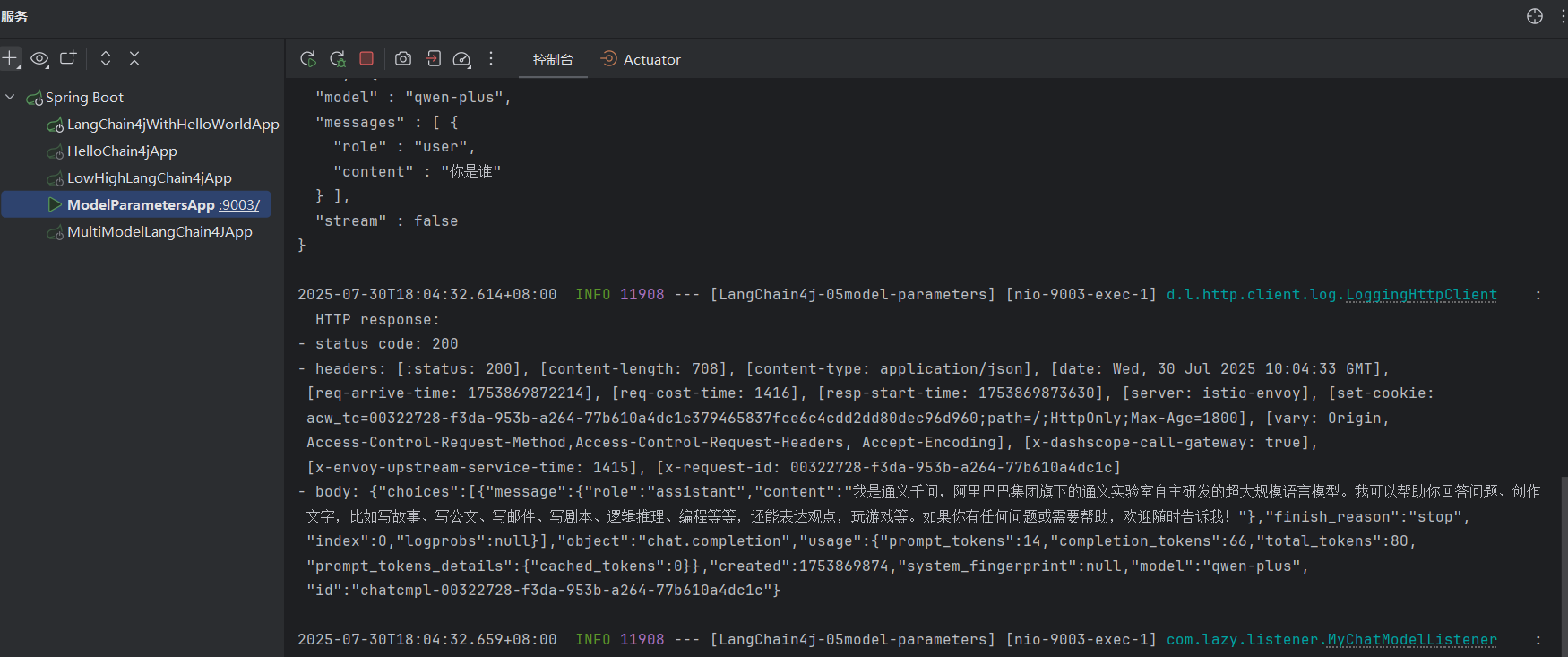This screenshot has width=1568, height=657.
Task: Open the eye-shaped view options menu
Action: (x=39, y=59)
